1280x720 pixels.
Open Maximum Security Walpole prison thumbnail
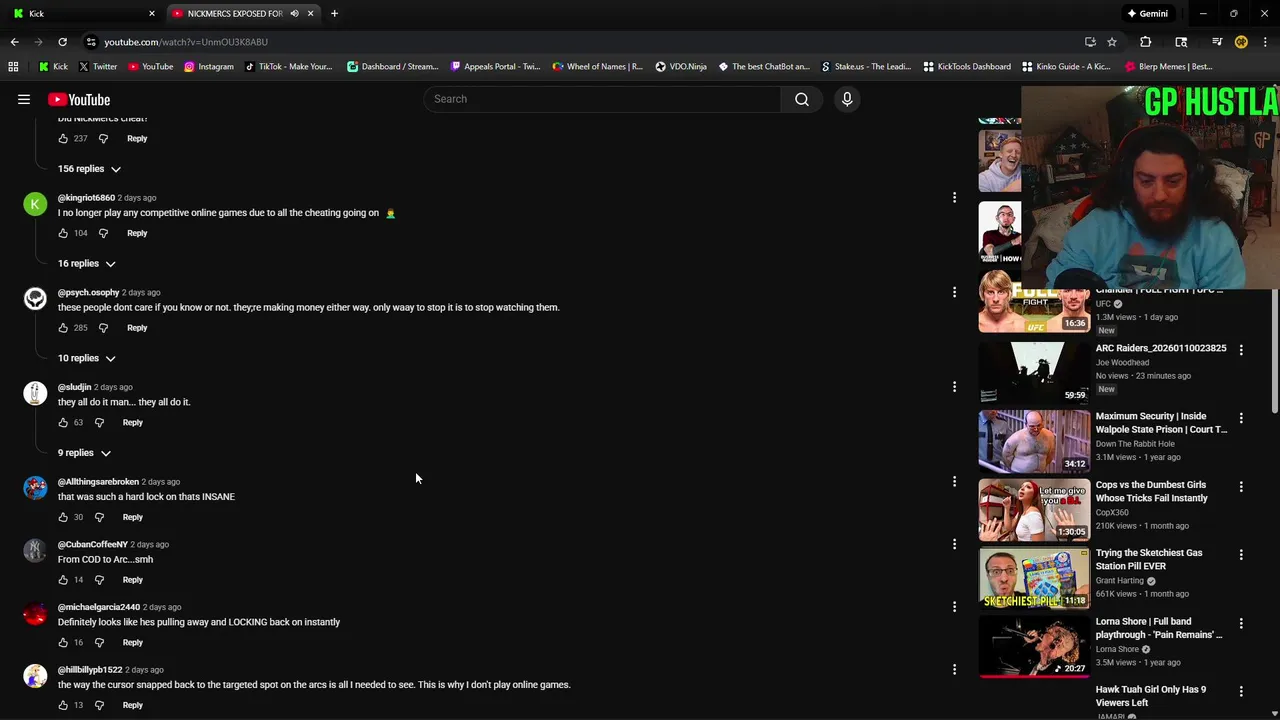click(x=1034, y=441)
